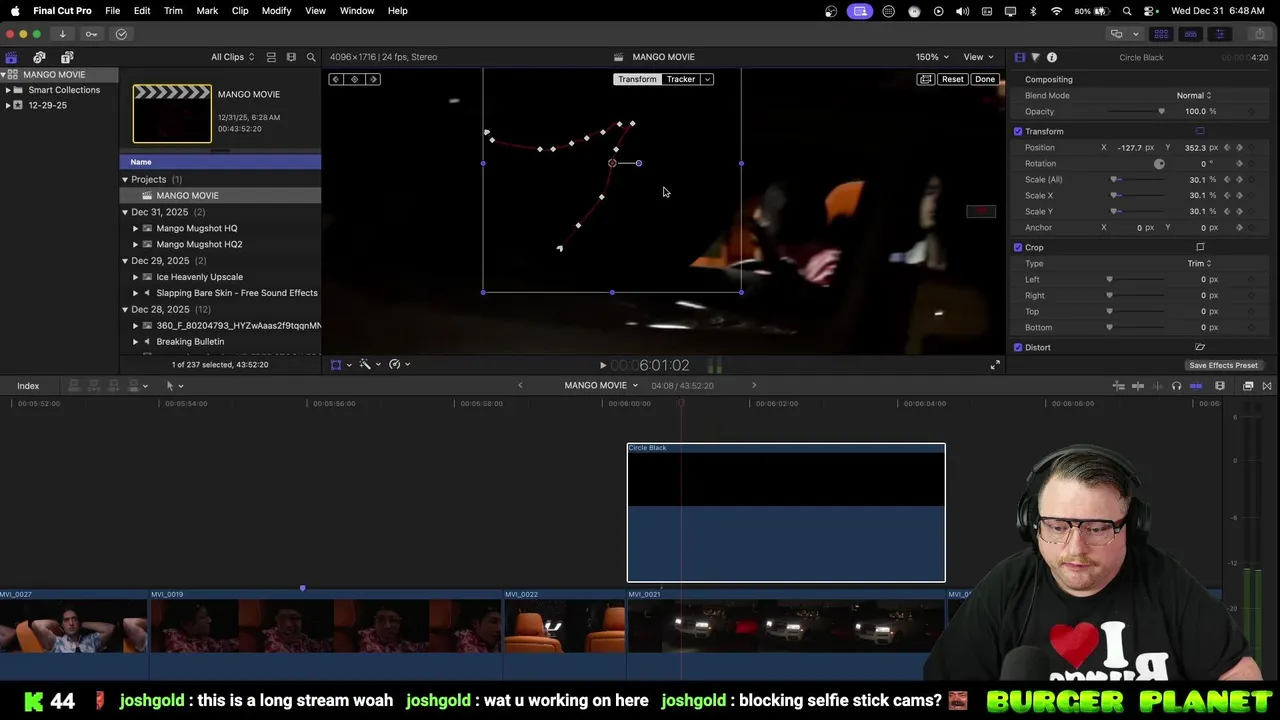1280x720 pixels.
Task: Open timeline clip appearance filmstrip icon
Action: point(1220,386)
